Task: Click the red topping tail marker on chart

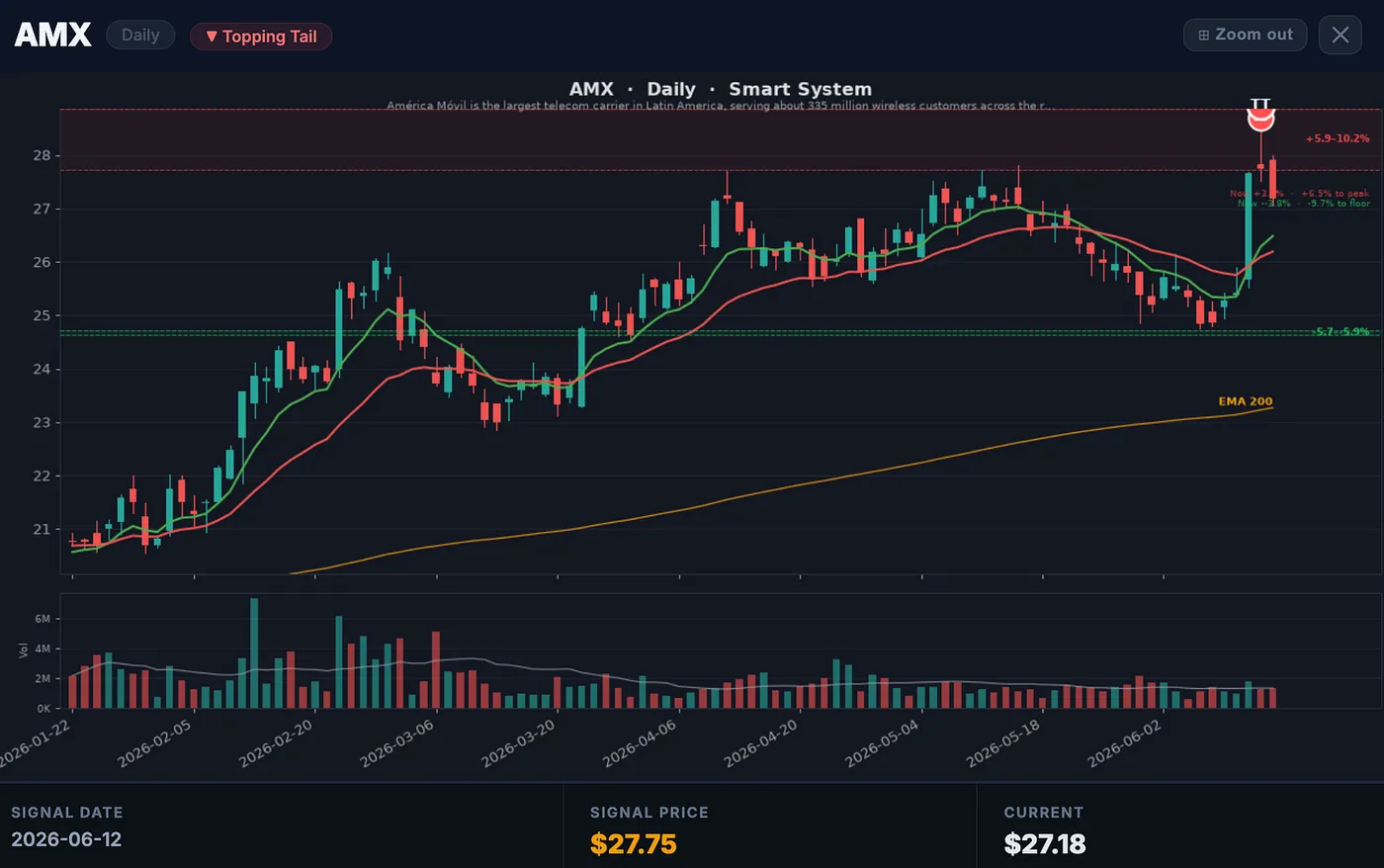Action: (1260, 118)
